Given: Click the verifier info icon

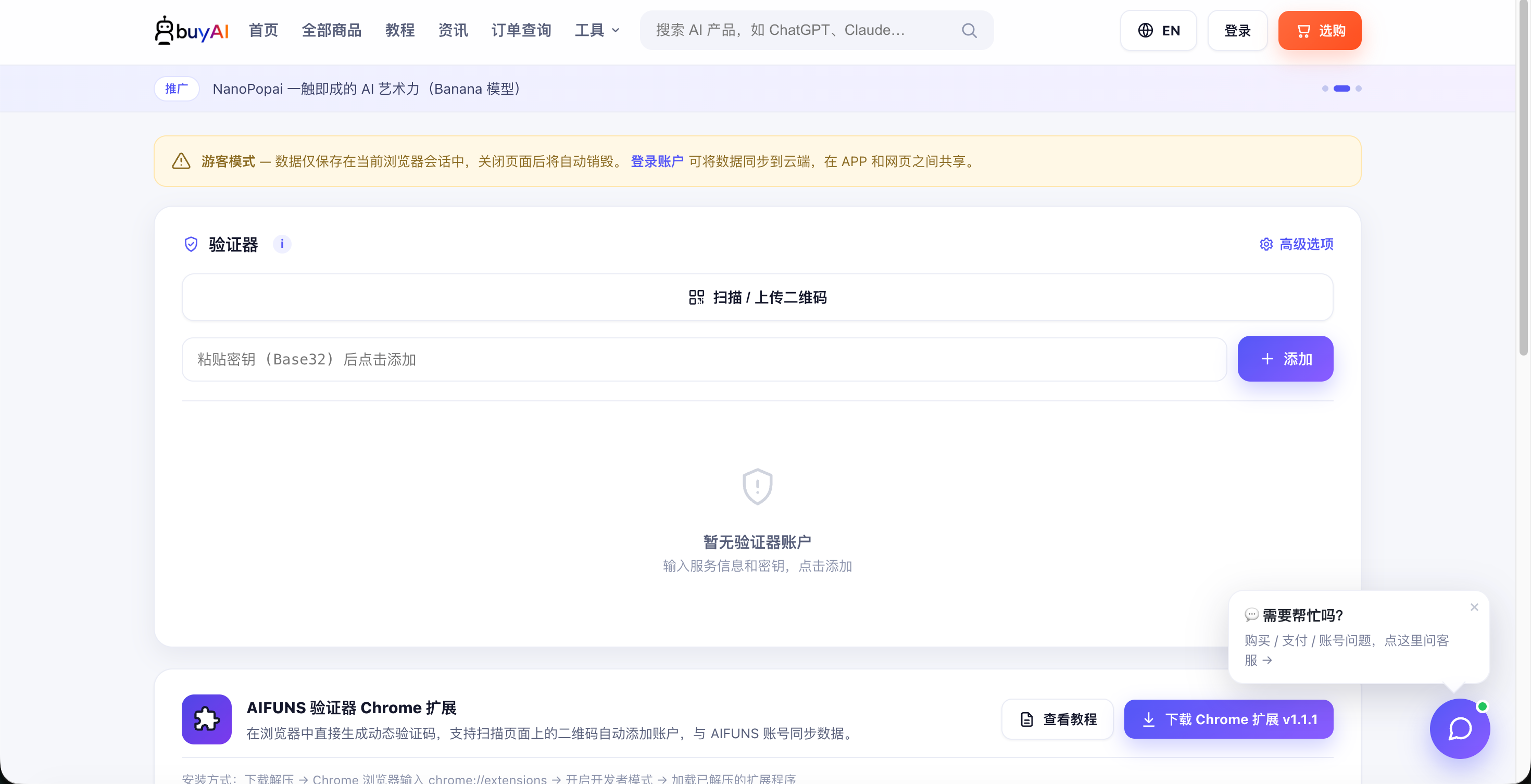Looking at the screenshot, I should pos(282,244).
